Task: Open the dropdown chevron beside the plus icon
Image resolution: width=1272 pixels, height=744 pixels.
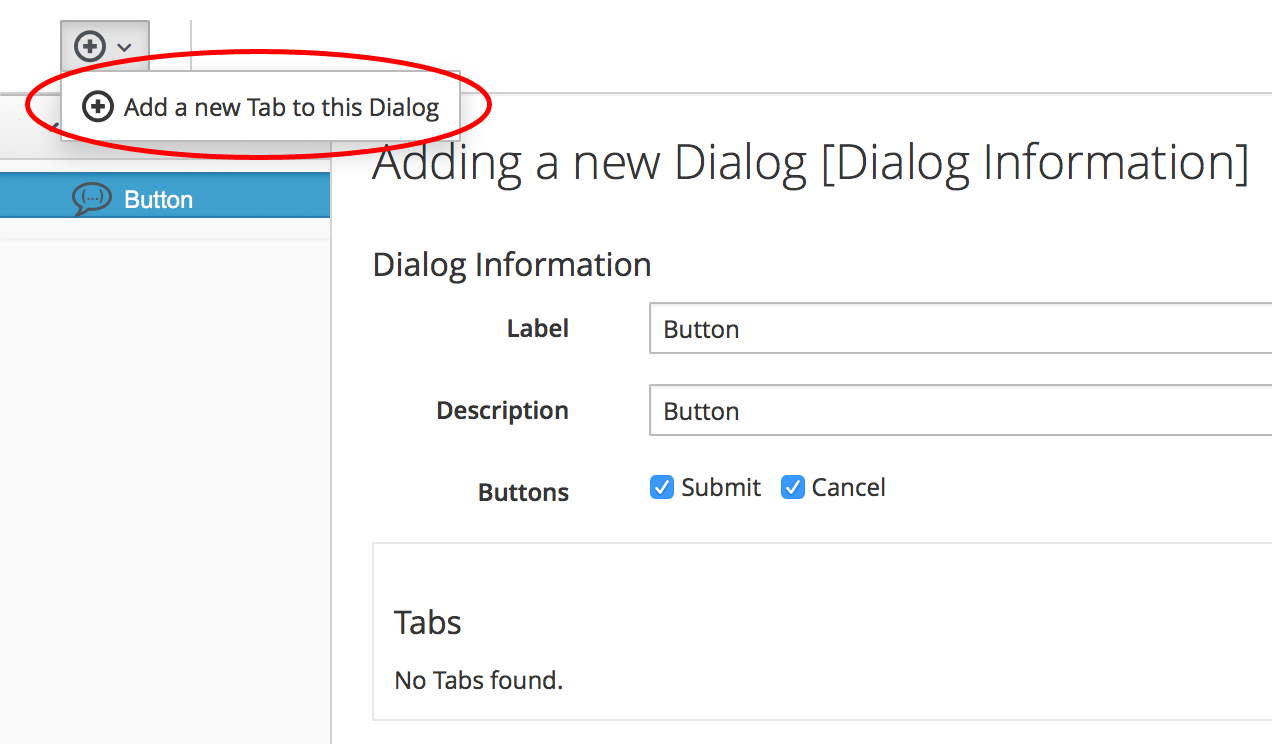Action: (x=124, y=47)
